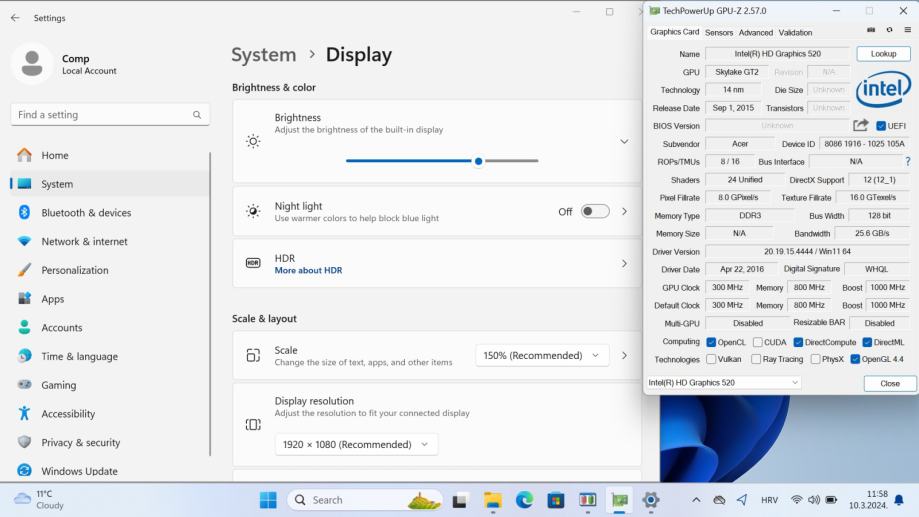Viewport: 919px width, 517px height.
Task: Follow the More about HDR link
Action: pyautogui.click(x=308, y=270)
